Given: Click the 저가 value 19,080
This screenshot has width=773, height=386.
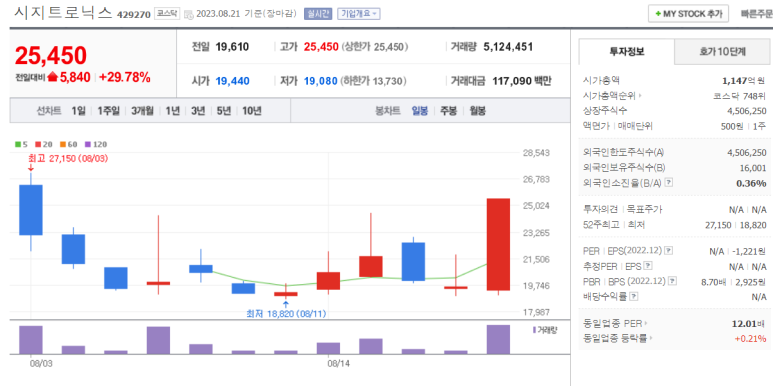Looking at the screenshot, I should point(320,81).
